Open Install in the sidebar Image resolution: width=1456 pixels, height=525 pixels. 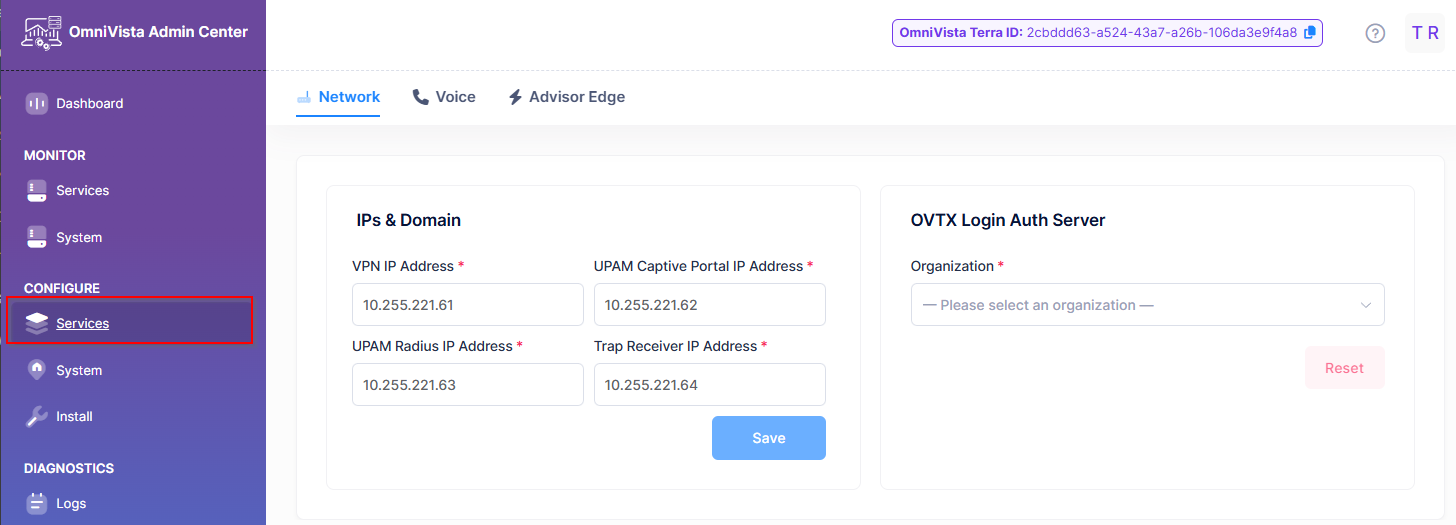(x=133, y=416)
